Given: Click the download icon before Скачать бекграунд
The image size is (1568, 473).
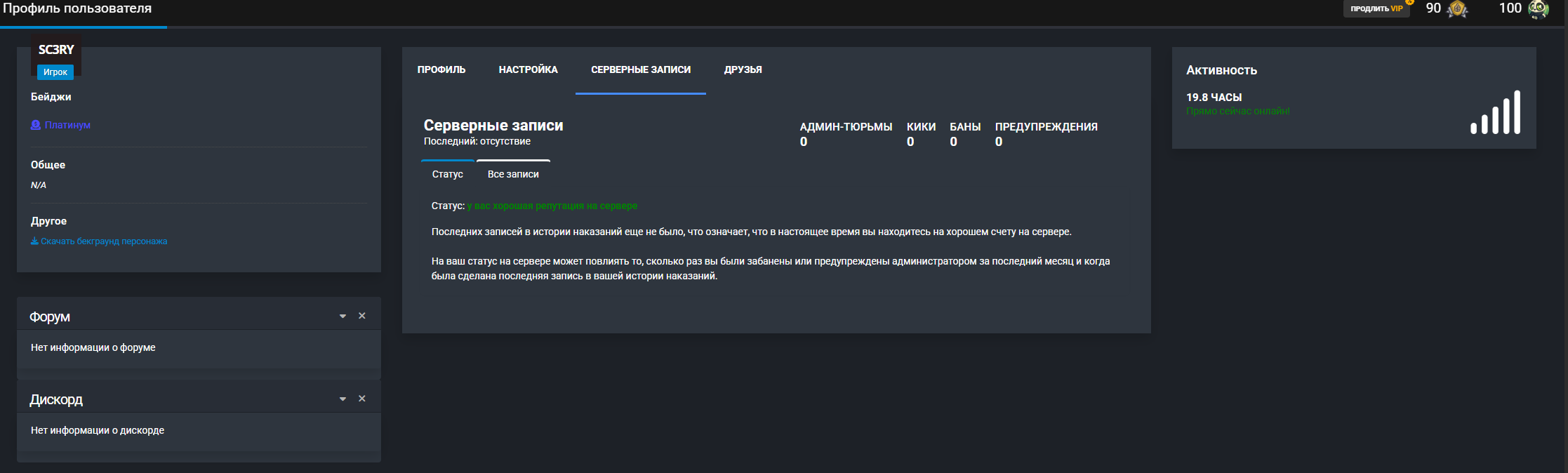Looking at the screenshot, I should point(34,241).
